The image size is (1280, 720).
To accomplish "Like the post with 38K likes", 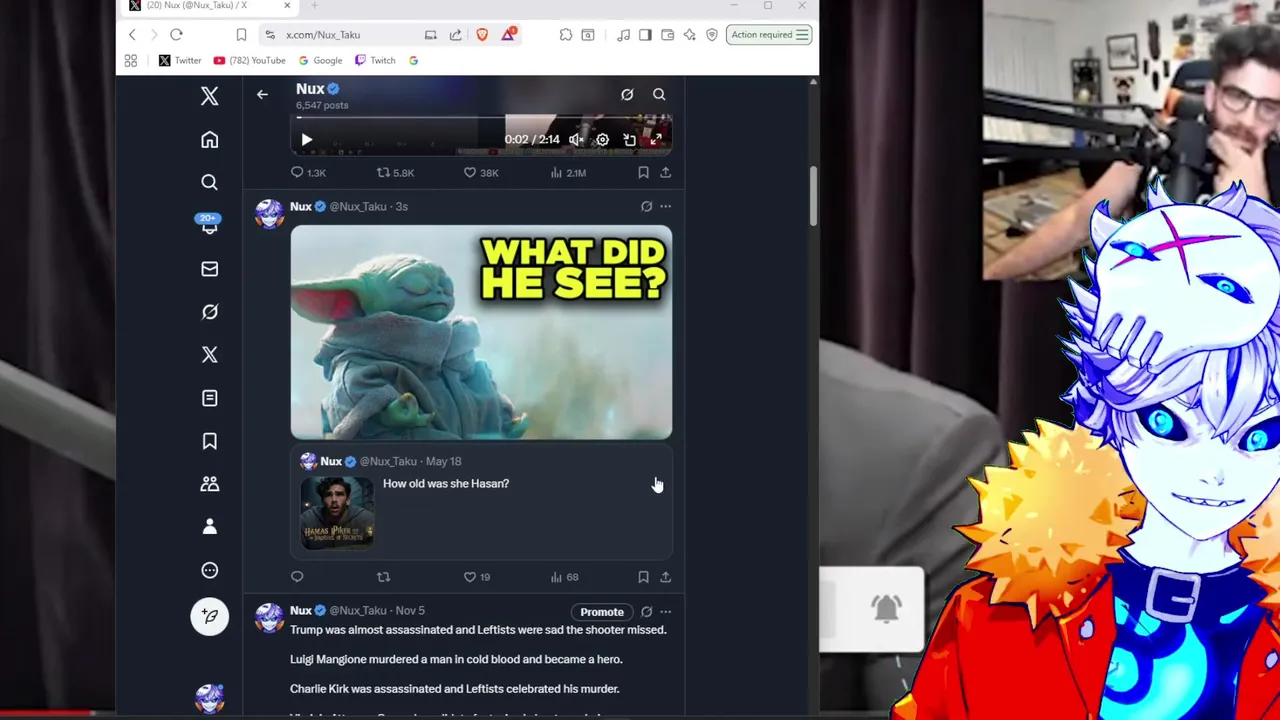I will [481, 173].
